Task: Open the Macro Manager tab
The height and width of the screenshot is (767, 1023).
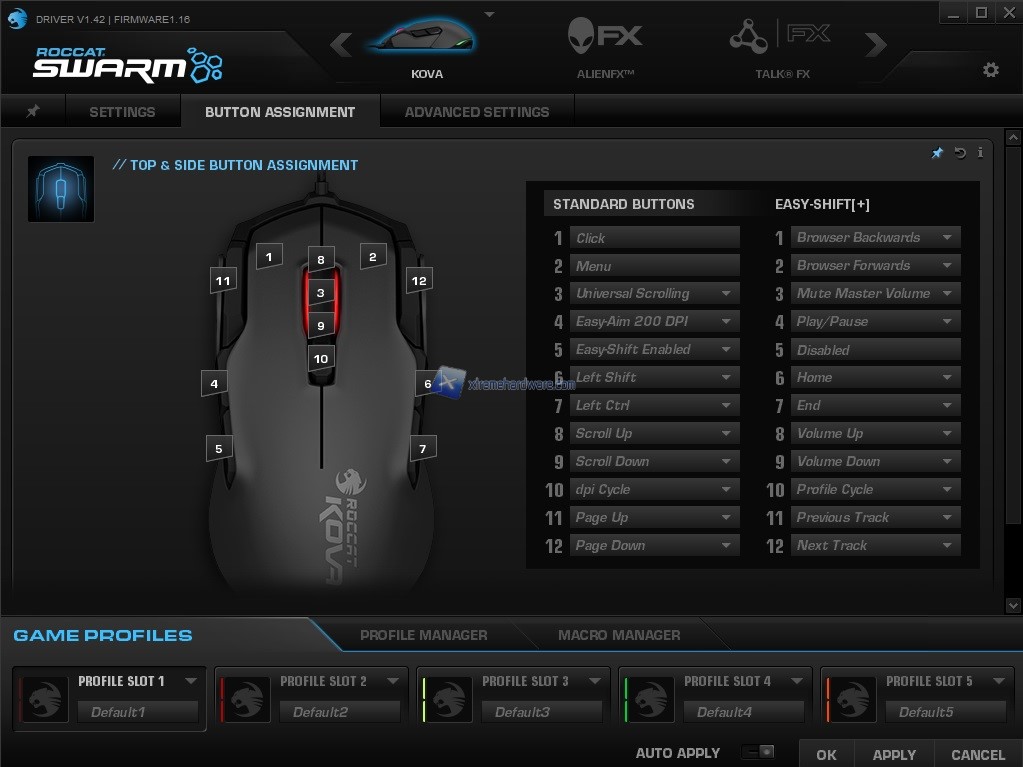Action: [x=618, y=635]
